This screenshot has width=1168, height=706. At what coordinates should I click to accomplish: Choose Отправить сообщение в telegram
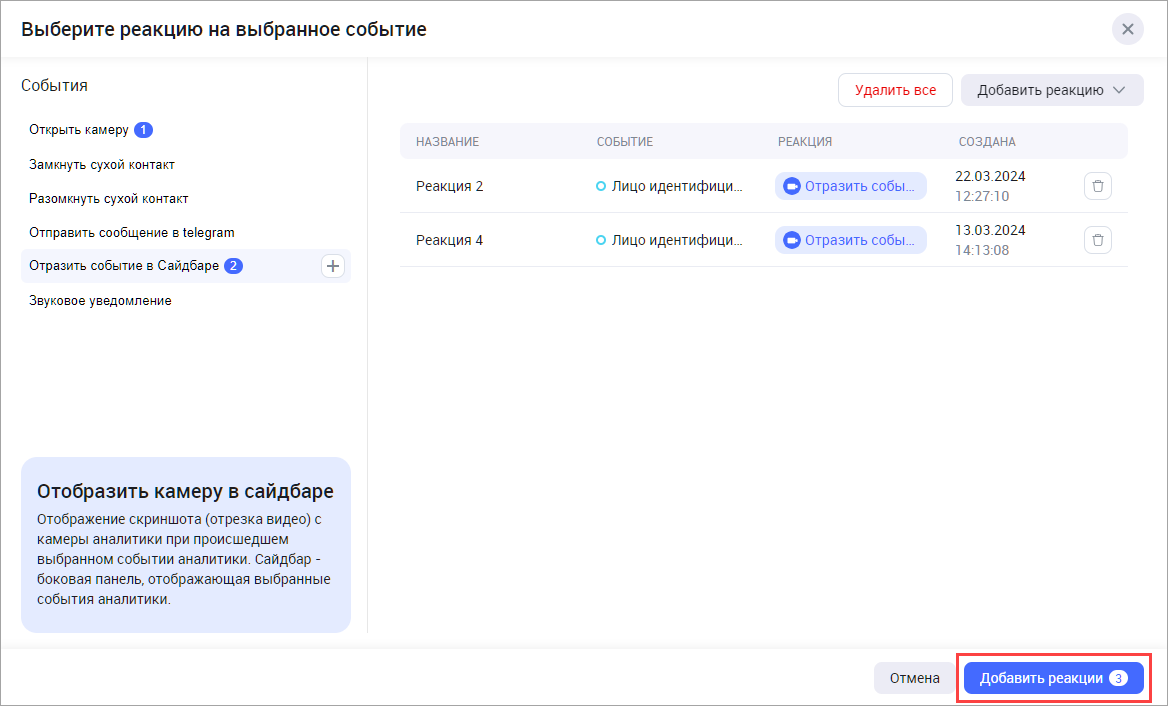tap(131, 232)
